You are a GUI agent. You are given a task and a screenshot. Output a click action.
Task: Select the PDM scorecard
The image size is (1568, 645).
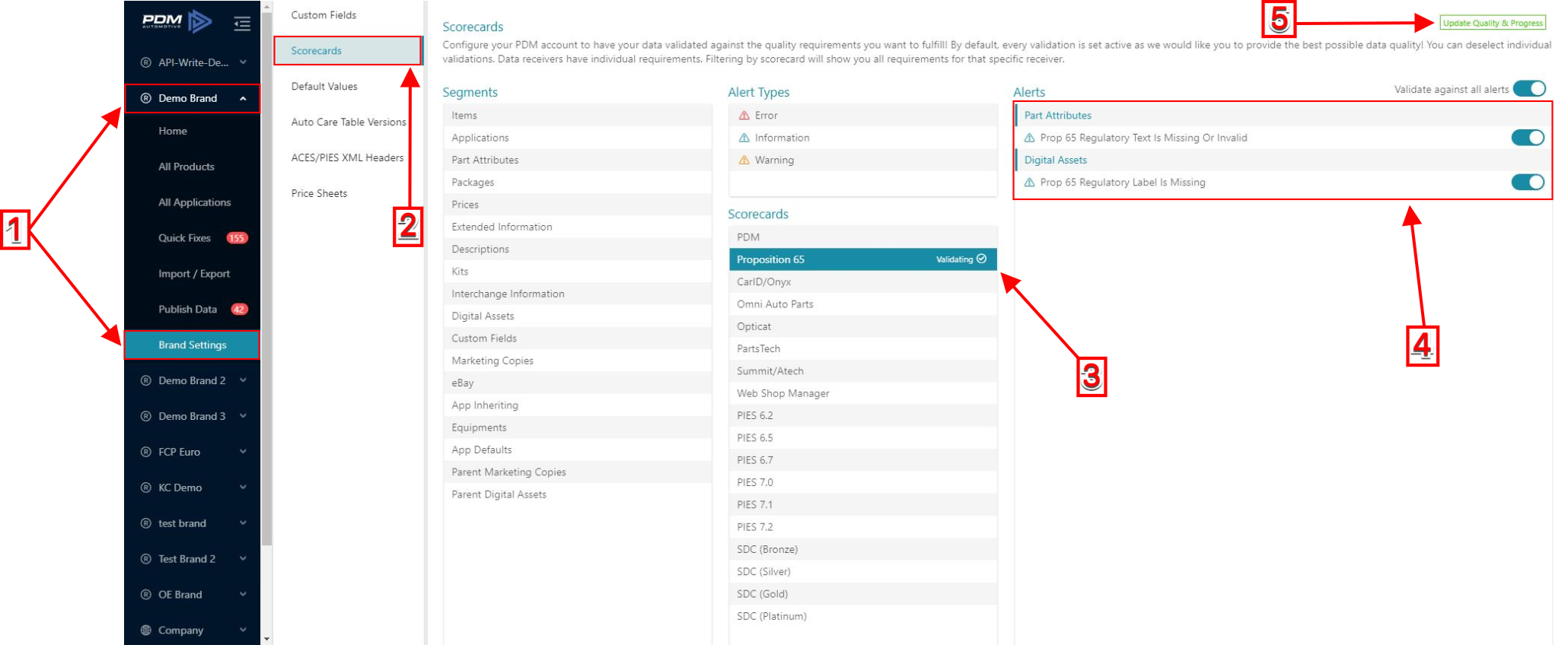click(x=862, y=237)
